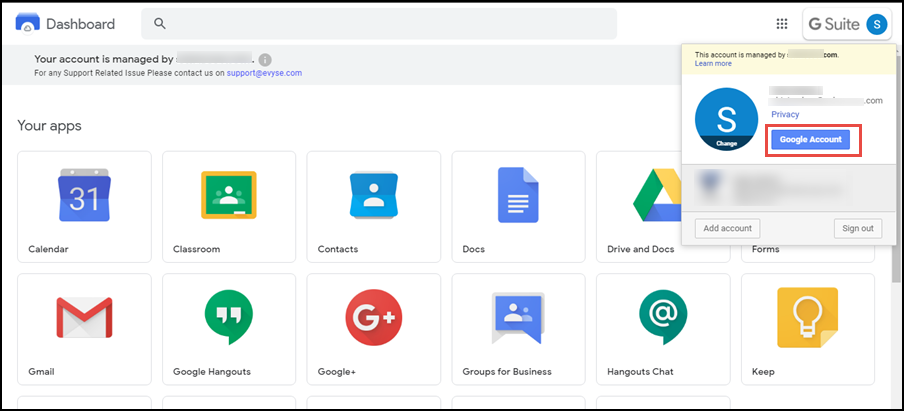Open the Calendar app icon
The height and width of the screenshot is (411, 904).
pyautogui.click(x=84, y=195)
